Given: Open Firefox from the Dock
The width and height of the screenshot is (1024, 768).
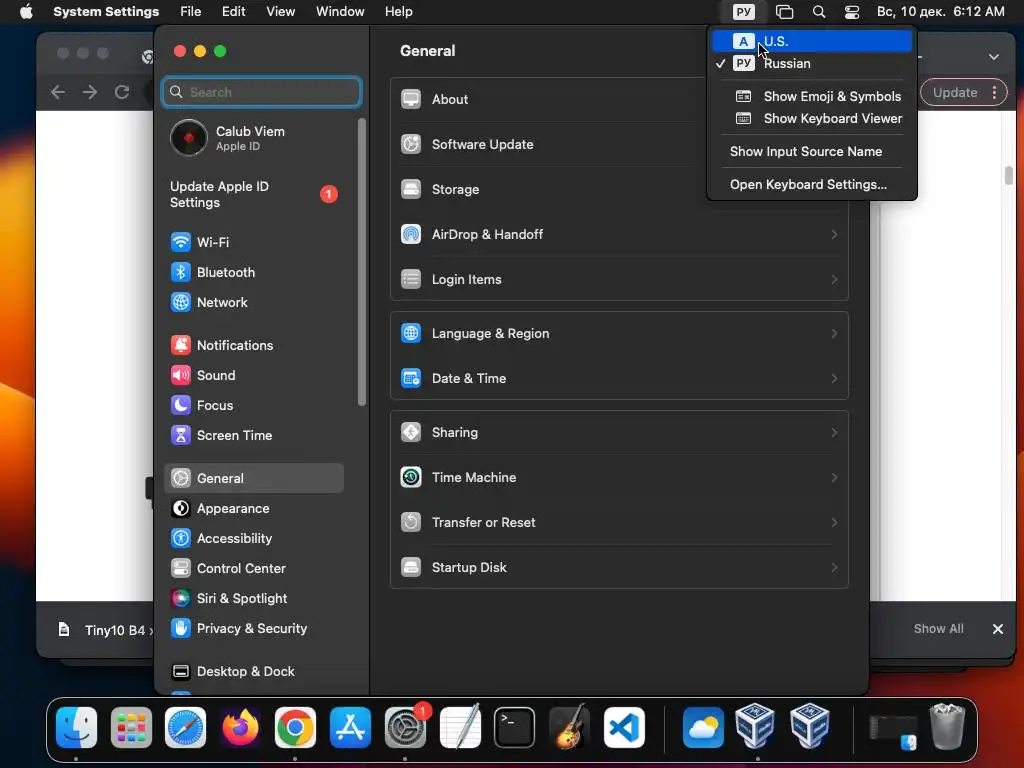Looking at the screenshot, I should pos(240,728).
